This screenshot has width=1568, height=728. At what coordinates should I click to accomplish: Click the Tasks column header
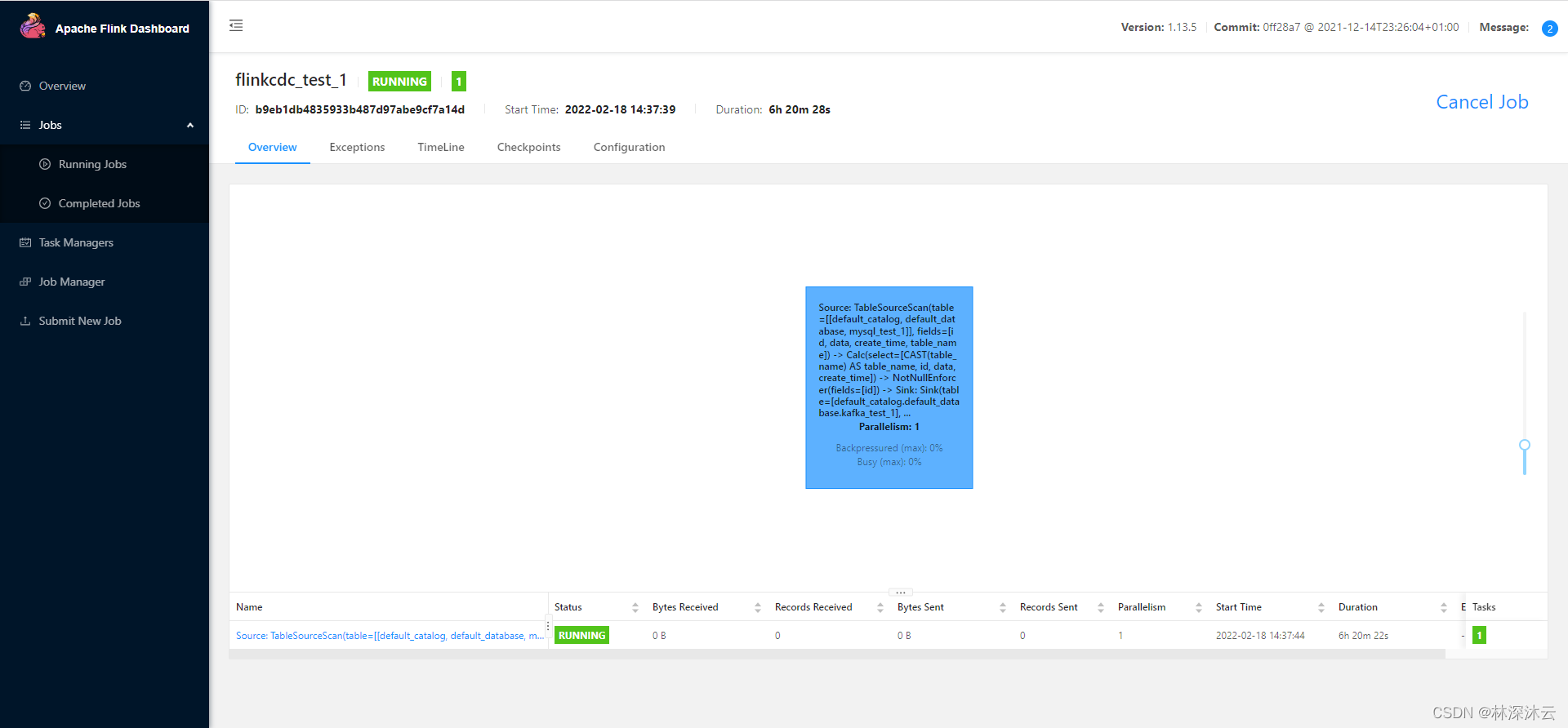tap(1484, 607)
